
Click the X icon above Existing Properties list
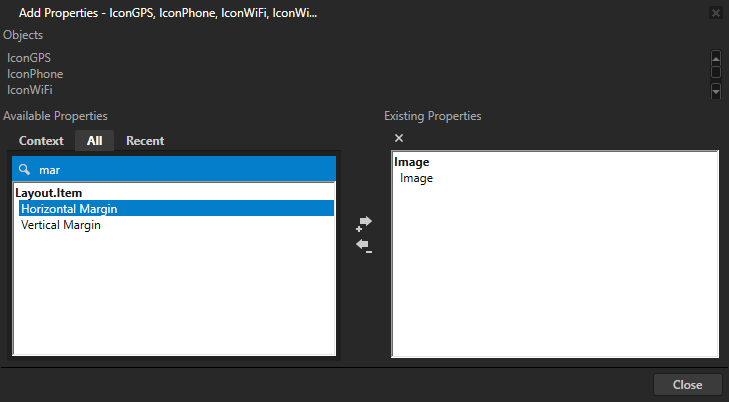[x=399, y=138]
